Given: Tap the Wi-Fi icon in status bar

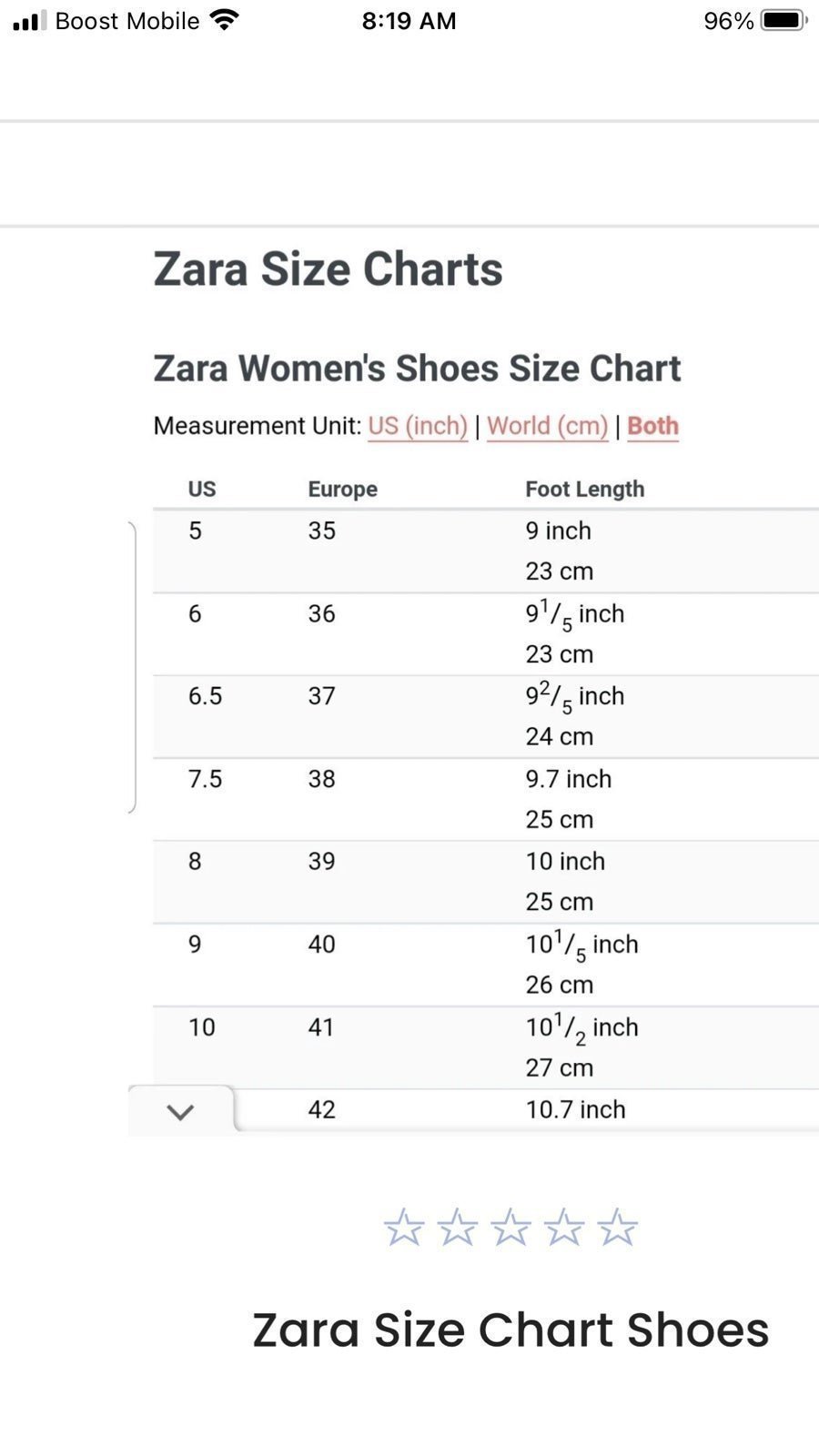Looking at the screenshot, I should pos(224,19).
